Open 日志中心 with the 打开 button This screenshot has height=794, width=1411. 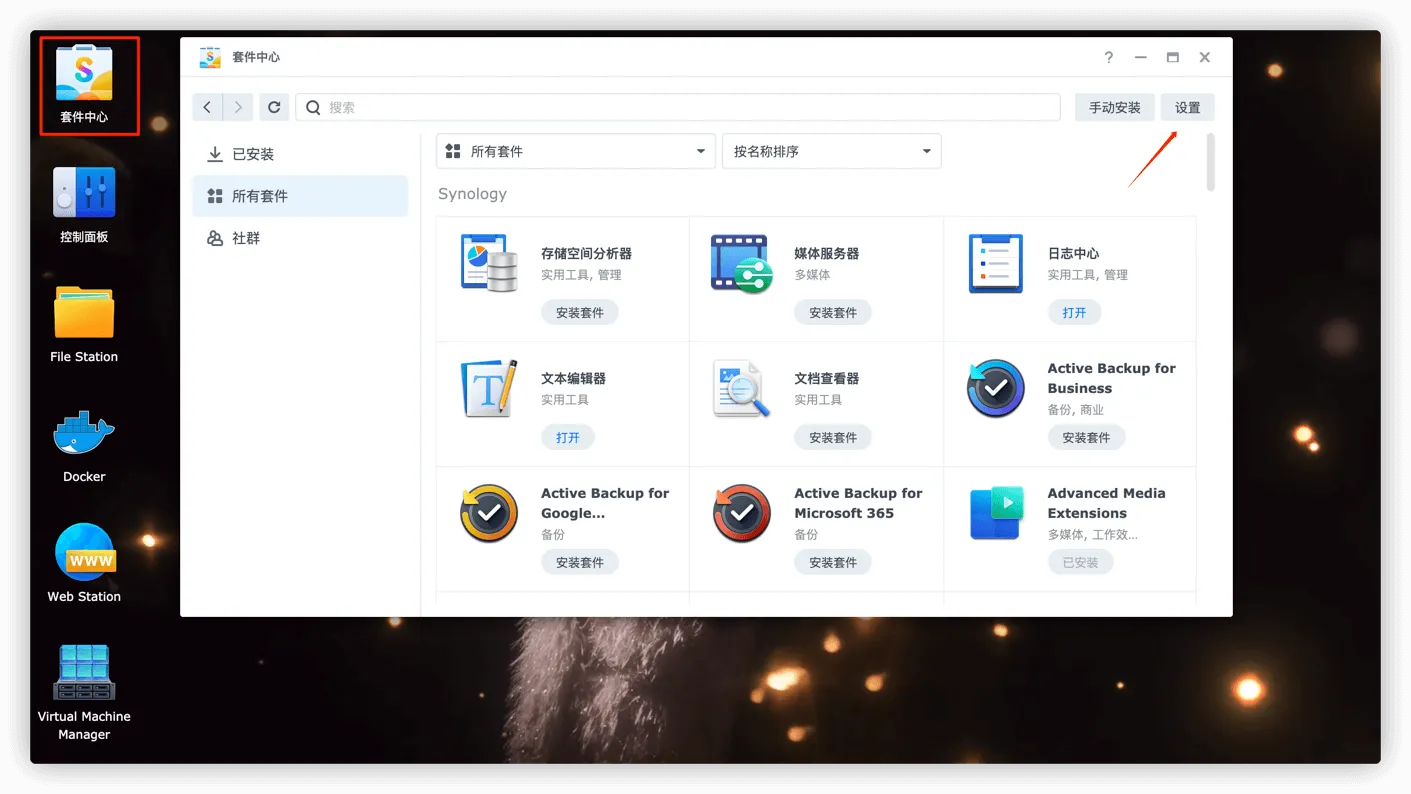tap(1074, 312)
